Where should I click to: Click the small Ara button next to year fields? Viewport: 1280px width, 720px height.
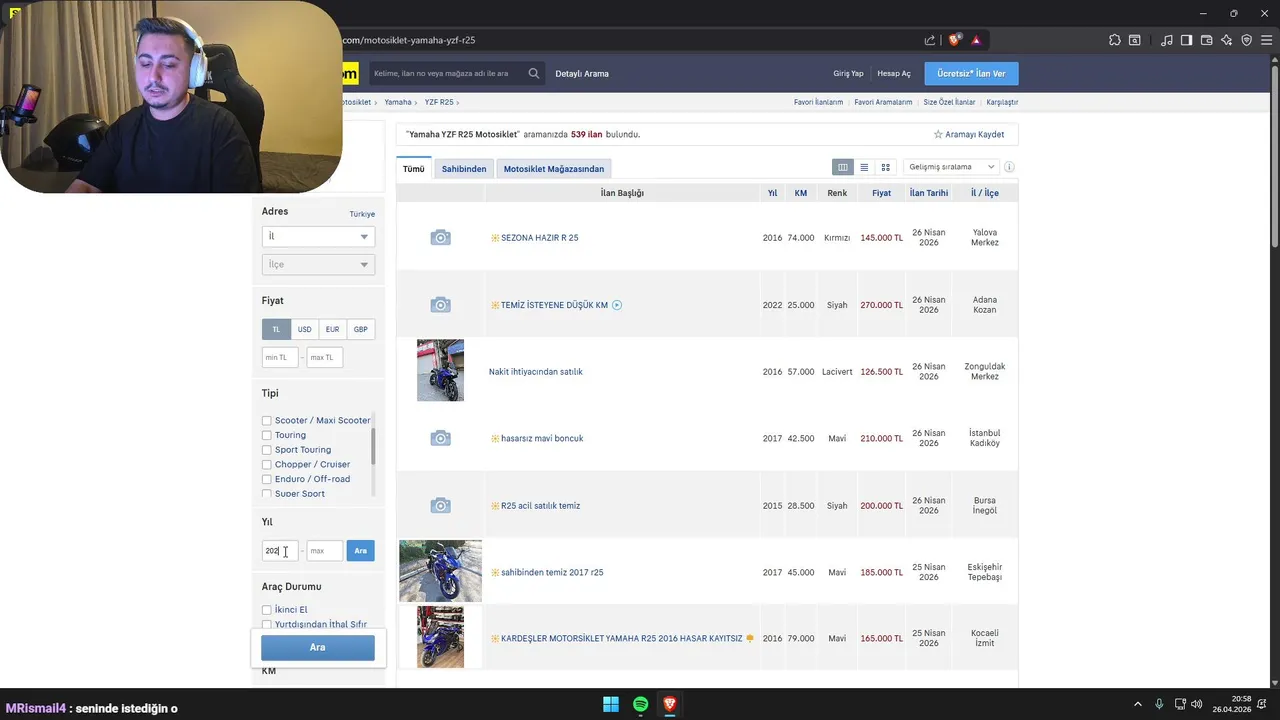[x=360, y=551]
